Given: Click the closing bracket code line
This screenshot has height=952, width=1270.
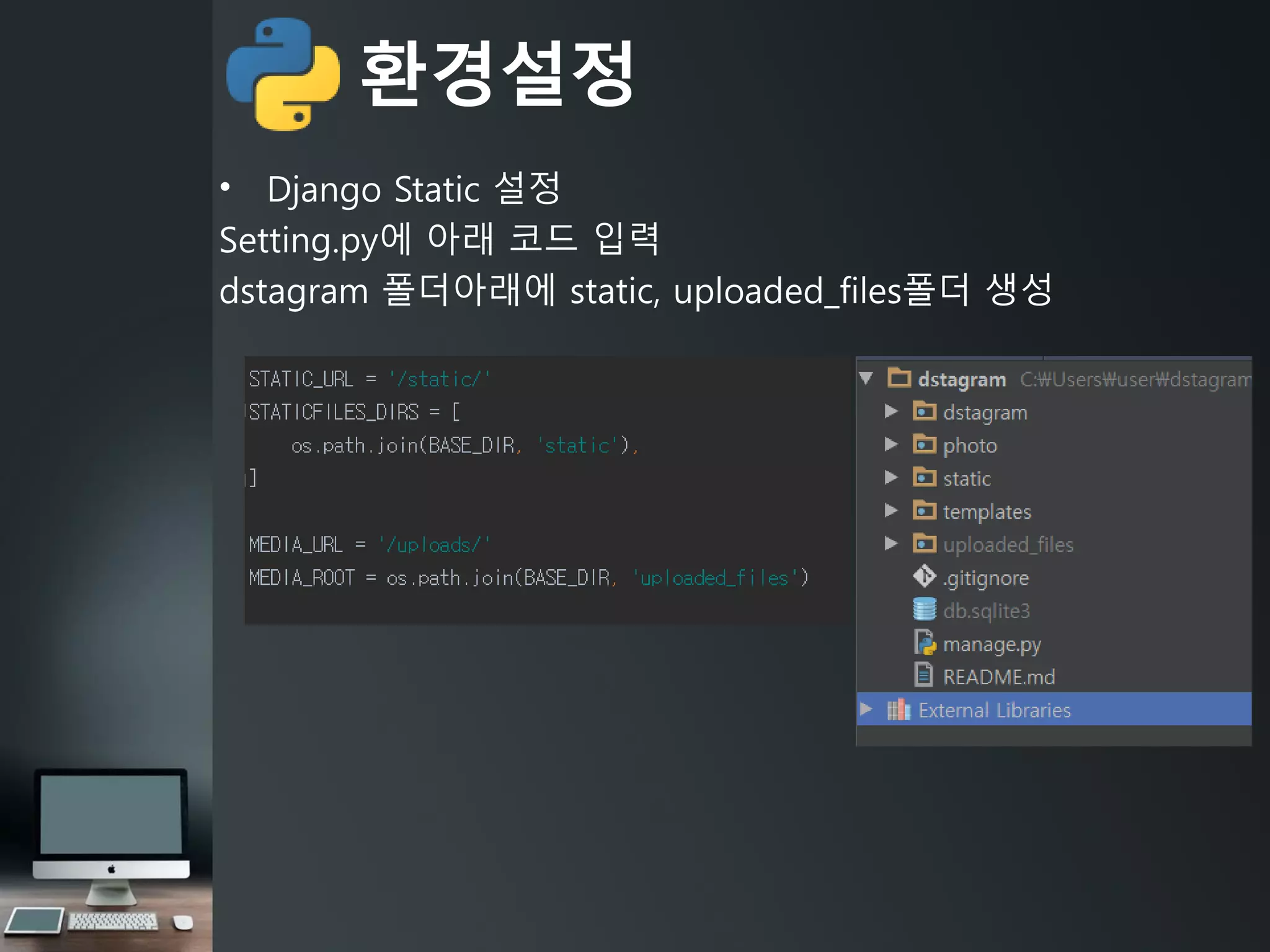Looking at the screenshot, I should 252,478.
